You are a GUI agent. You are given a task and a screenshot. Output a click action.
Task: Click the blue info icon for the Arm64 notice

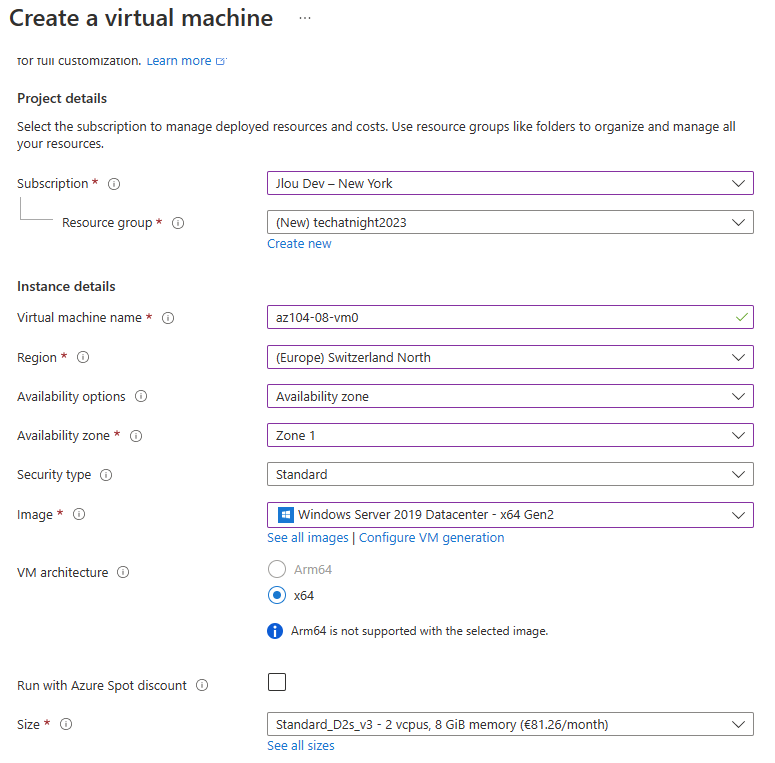(275, 631)
